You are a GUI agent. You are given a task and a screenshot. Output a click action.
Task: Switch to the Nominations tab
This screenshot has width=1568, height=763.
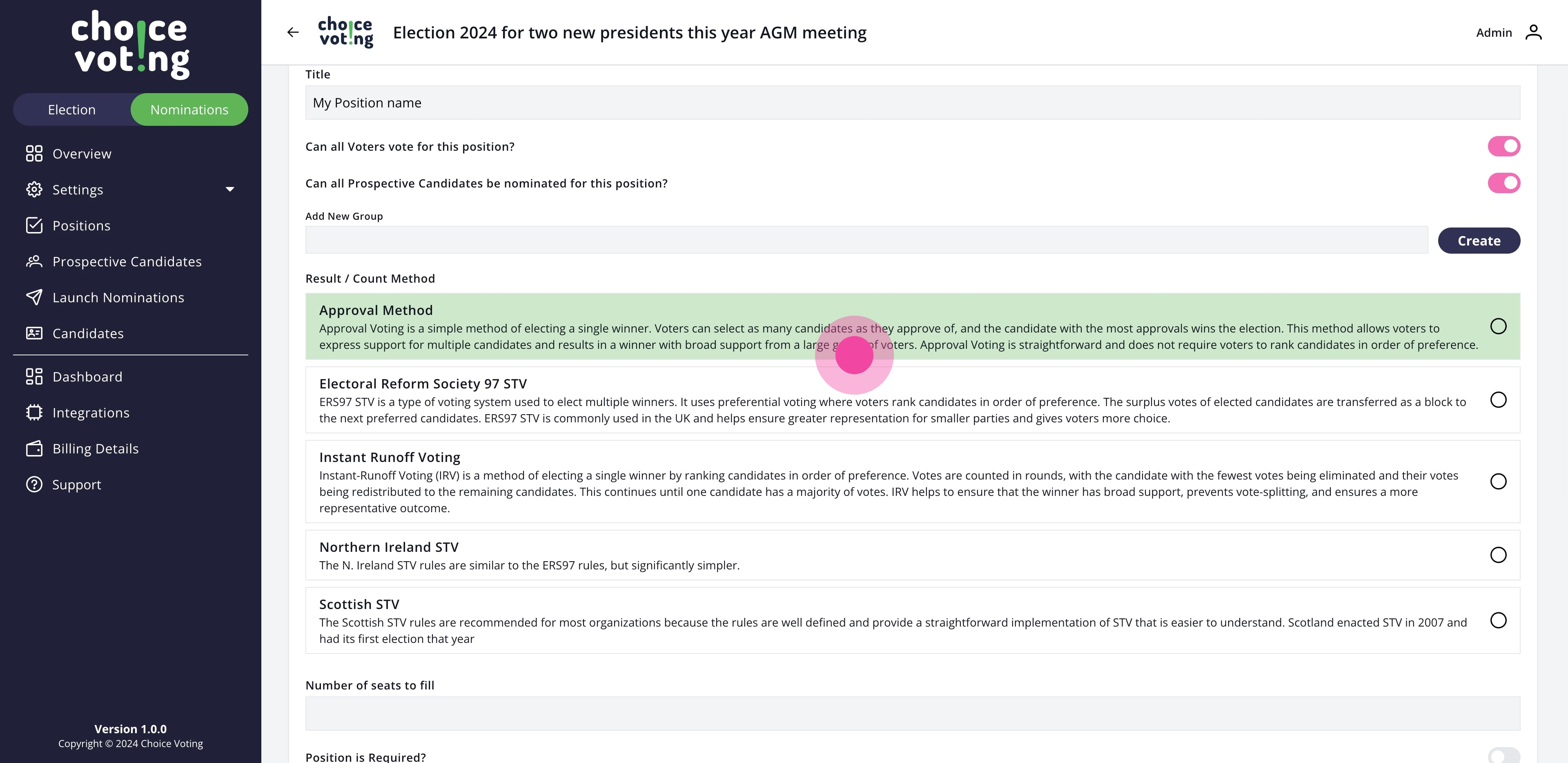pyautogui.click(x=189, y=109)
